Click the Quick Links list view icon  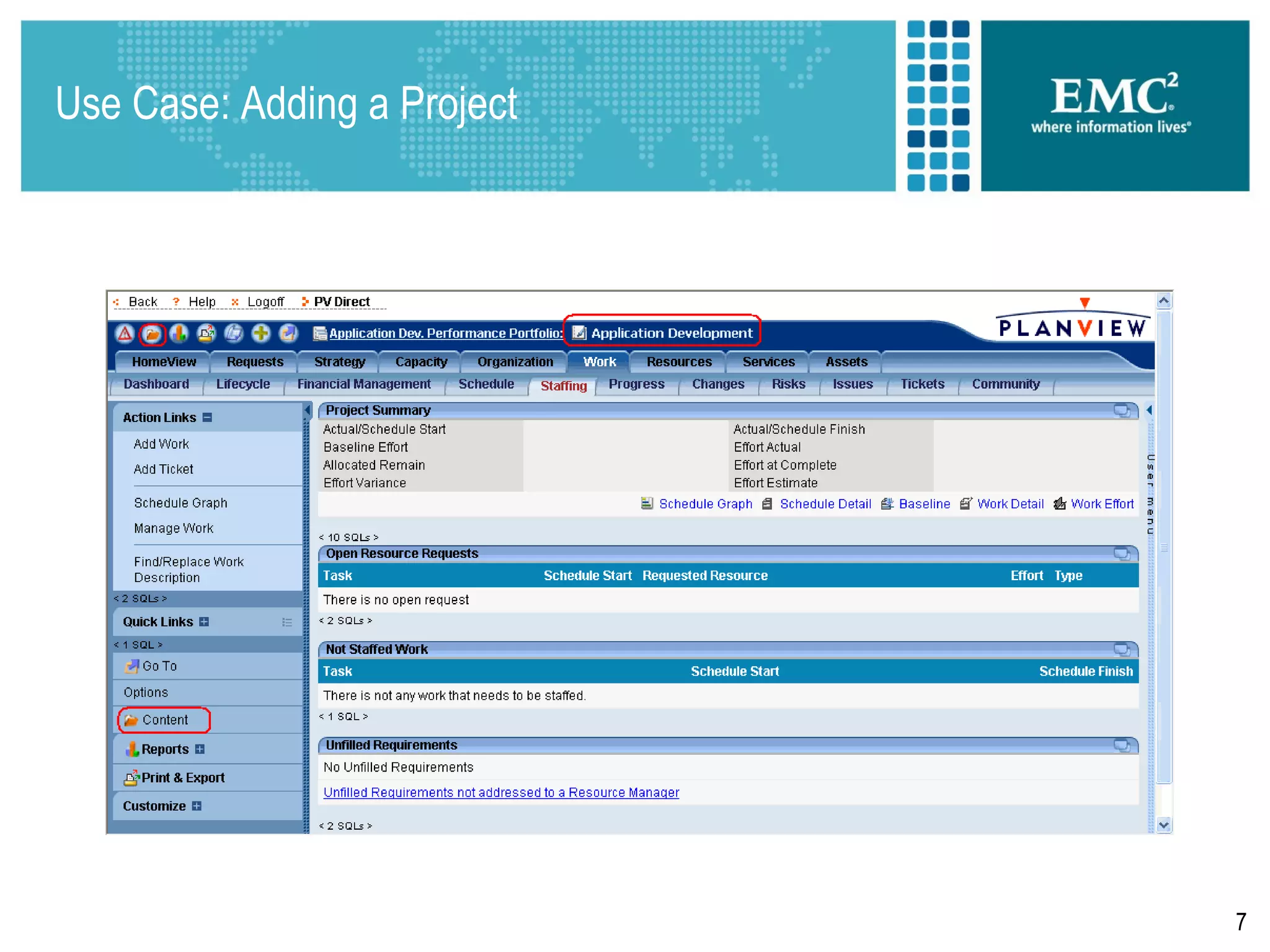(x=287, y=622)
